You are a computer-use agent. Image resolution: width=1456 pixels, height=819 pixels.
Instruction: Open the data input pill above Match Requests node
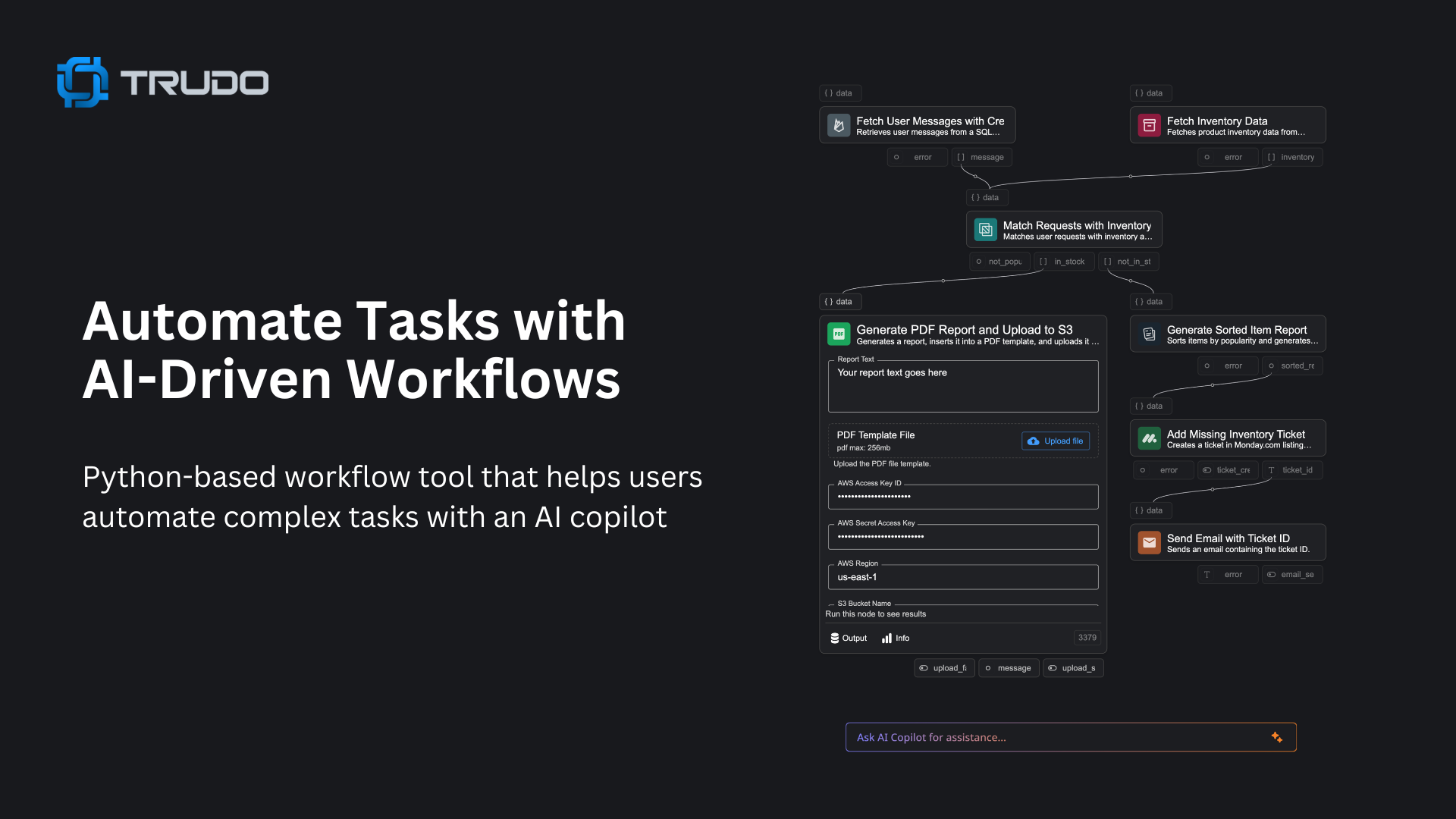coord(987,197)
